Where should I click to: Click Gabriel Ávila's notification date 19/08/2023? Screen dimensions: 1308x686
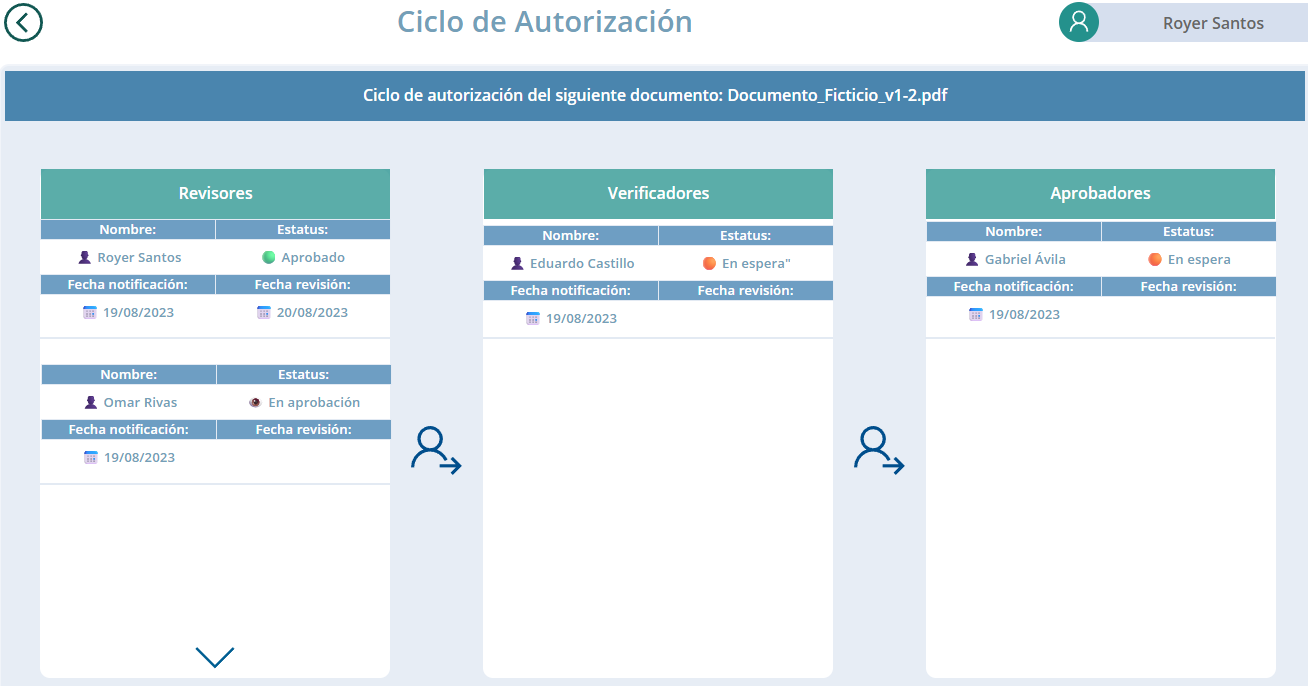(1024, 314)
